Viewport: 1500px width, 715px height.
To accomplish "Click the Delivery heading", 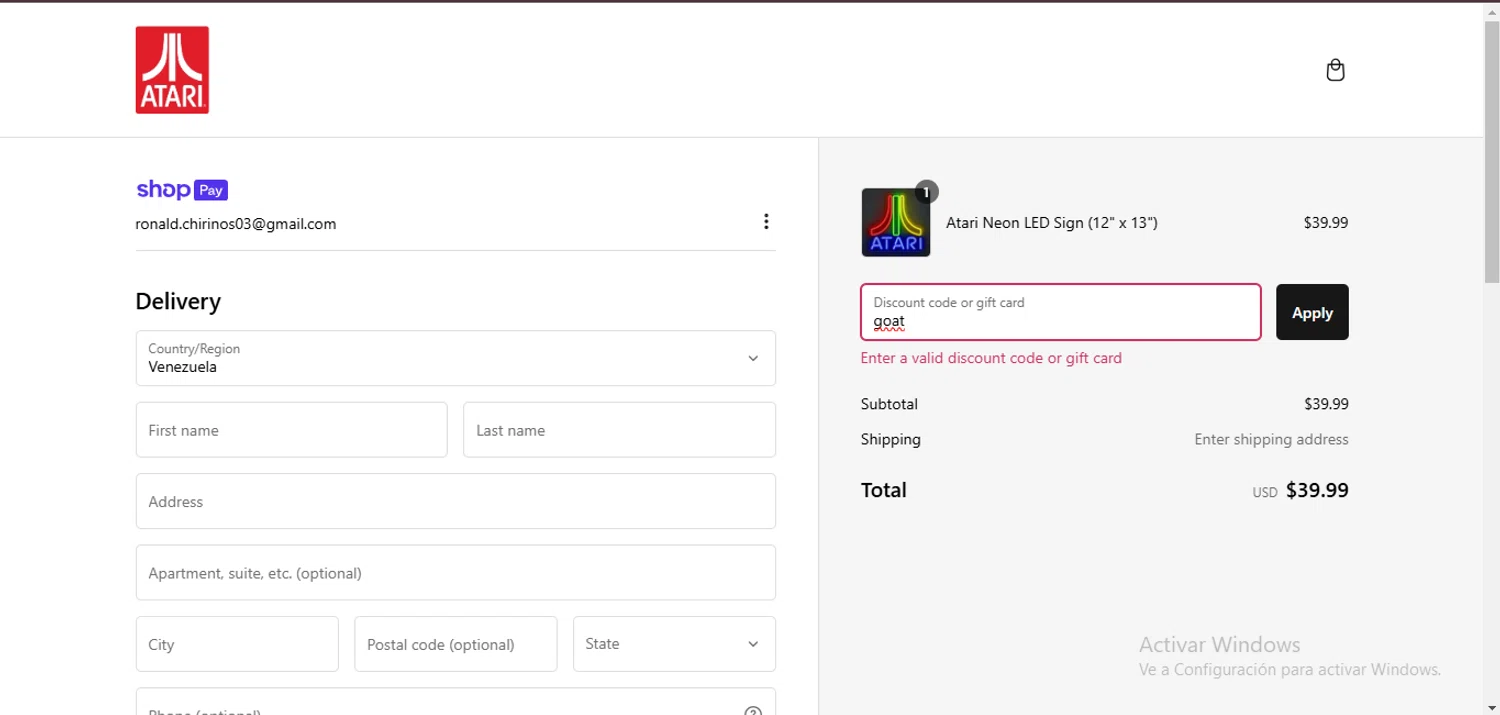I will click(x=178, y=301).
